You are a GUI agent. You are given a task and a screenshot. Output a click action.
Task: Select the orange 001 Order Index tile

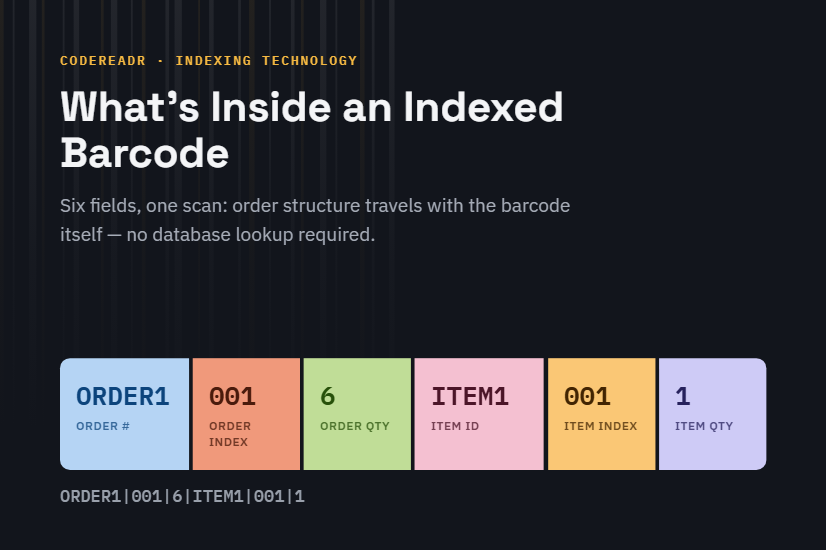tap(247, 414)
